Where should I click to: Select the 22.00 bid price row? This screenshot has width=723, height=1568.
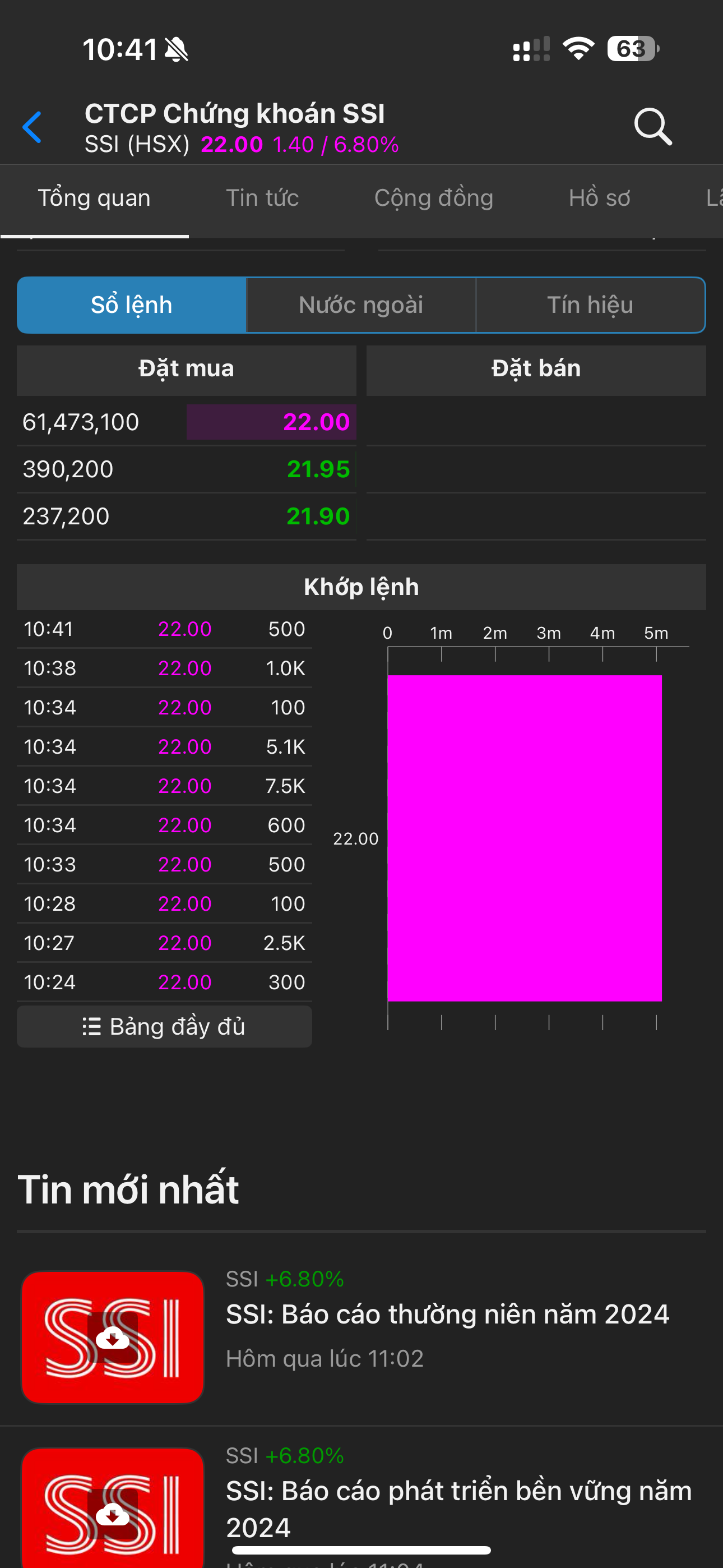[x=186, y=422]
